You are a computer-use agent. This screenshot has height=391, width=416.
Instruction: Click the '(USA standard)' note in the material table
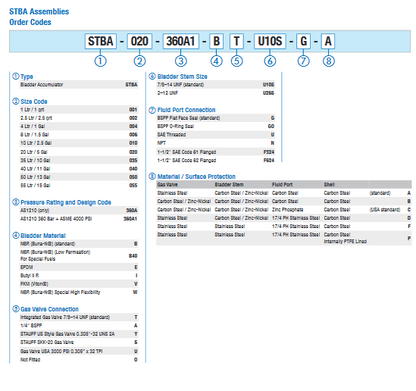(385, 210)
